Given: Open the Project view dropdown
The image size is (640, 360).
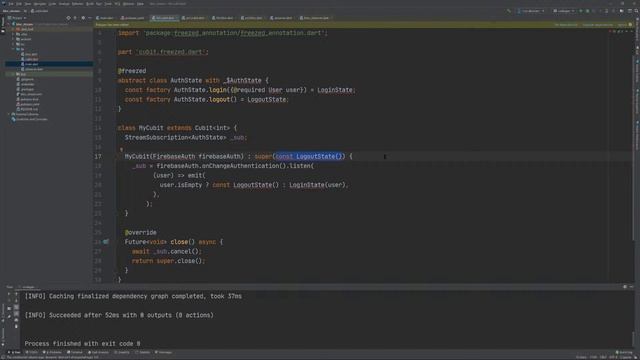Looking at the screenshot, I should pyautogui.click(x=17, y=18).
